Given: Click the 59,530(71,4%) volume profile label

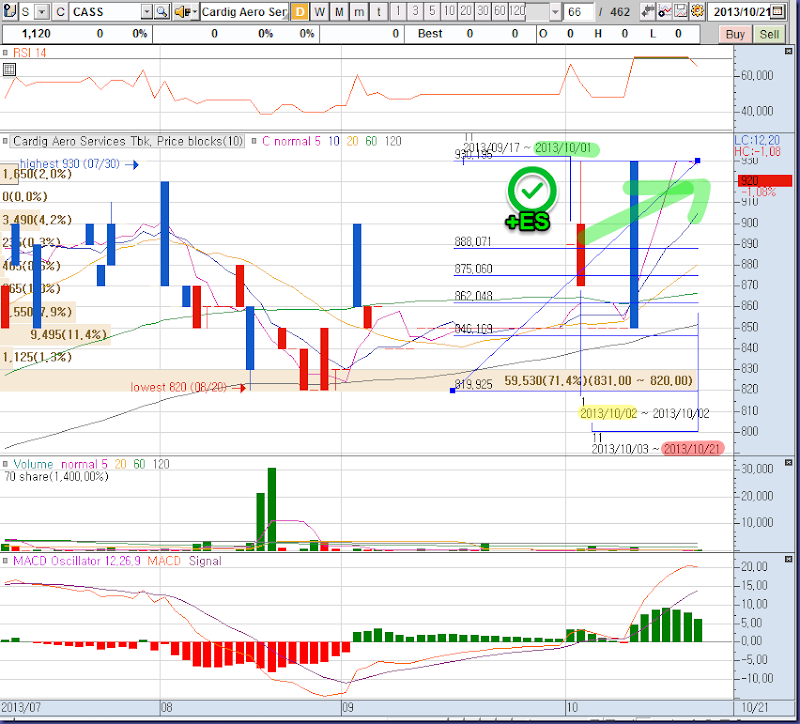Looking at the screenshot, I should 598,381.
